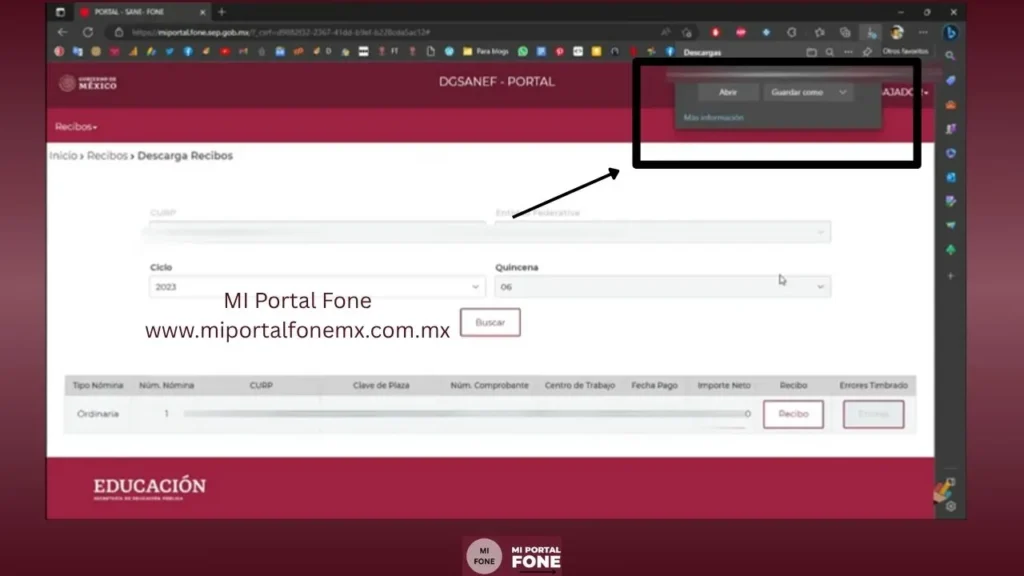Open Edge settings and more menu

pyautogui.click(x=923, y=32)
